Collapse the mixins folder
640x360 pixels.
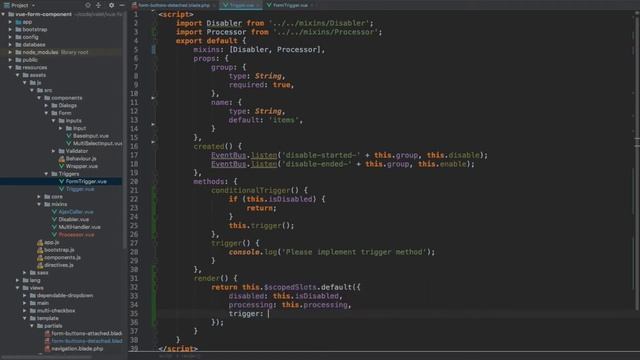39,204
